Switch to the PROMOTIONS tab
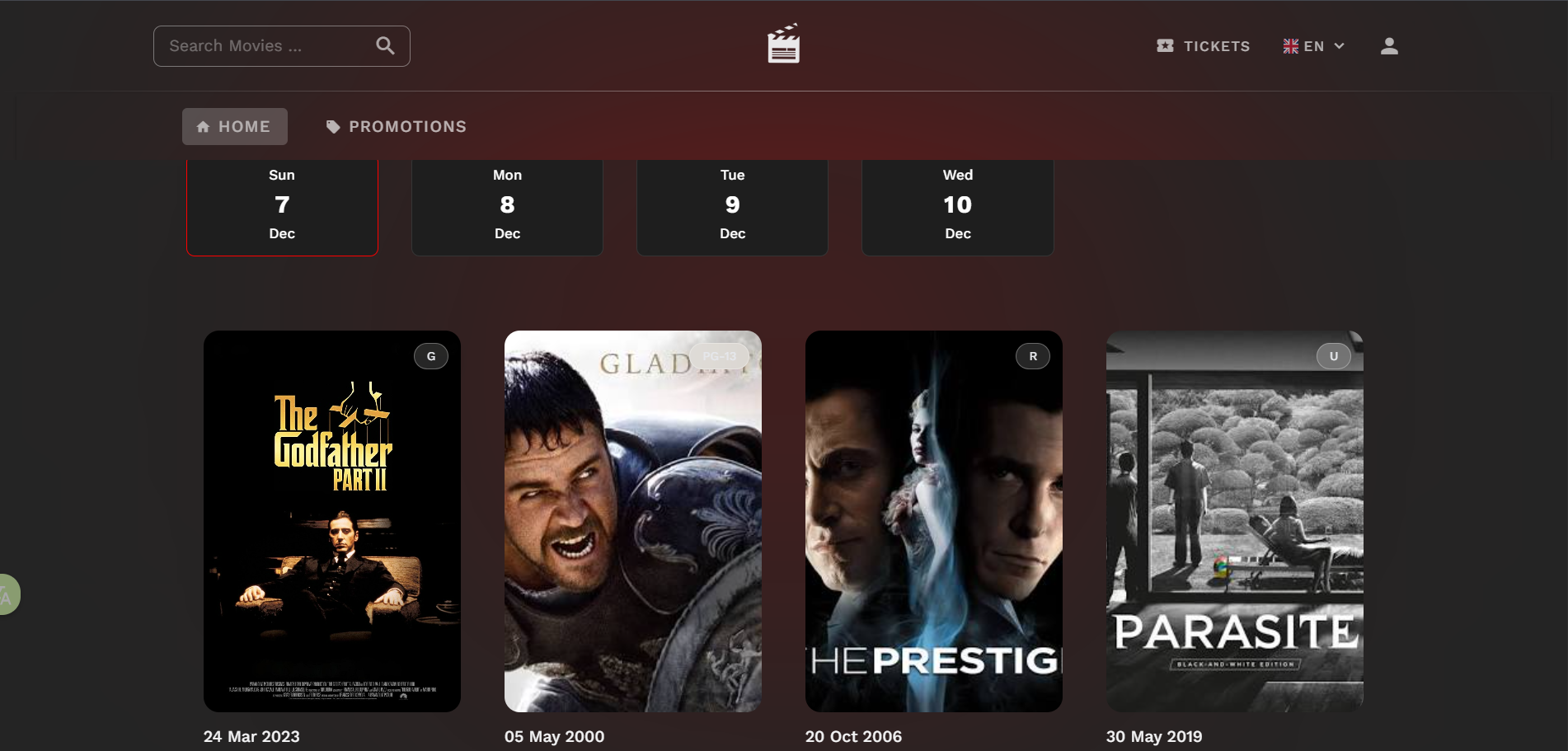 pyautogui.click(x=396, y=126)
